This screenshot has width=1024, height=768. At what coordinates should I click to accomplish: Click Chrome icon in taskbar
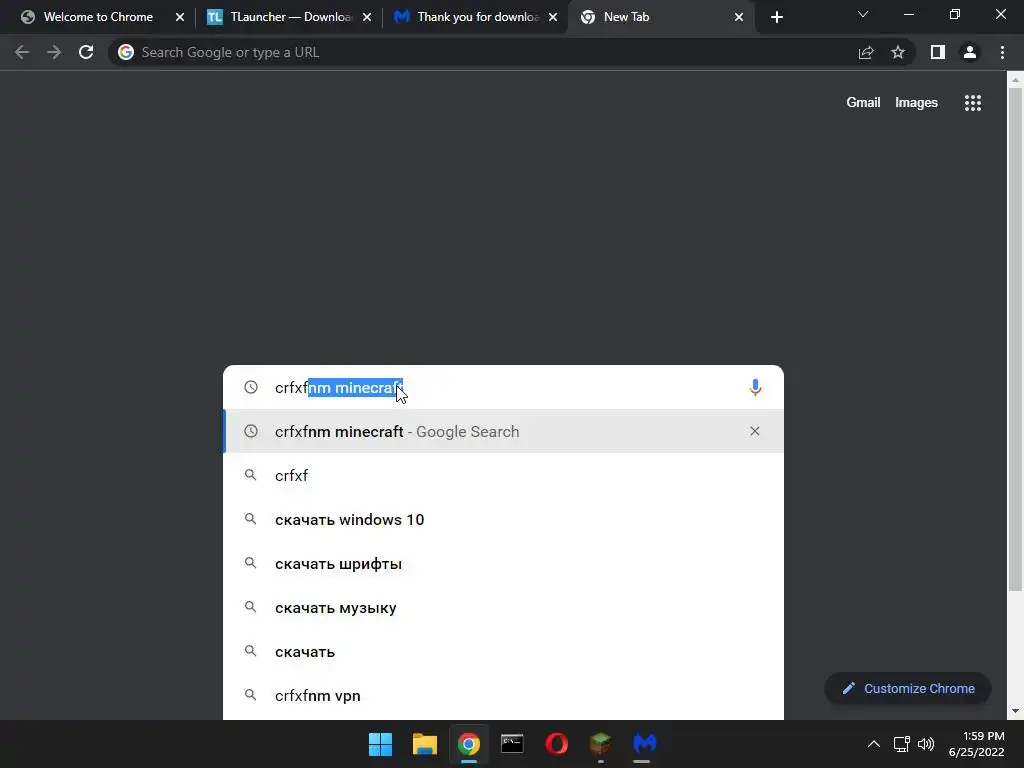pos(468,744)
